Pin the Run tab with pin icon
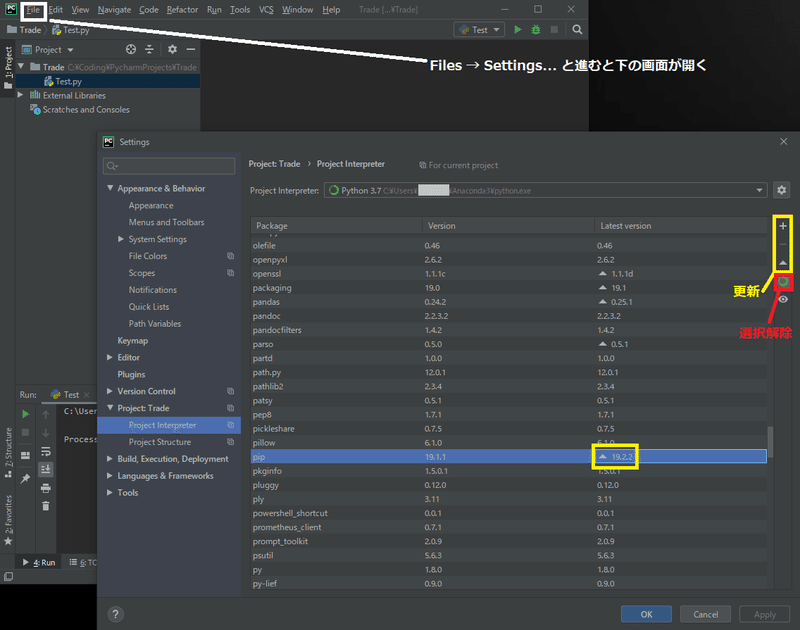Image resolution: width=800 pixels, height=630 pixels. pos(26,478)
